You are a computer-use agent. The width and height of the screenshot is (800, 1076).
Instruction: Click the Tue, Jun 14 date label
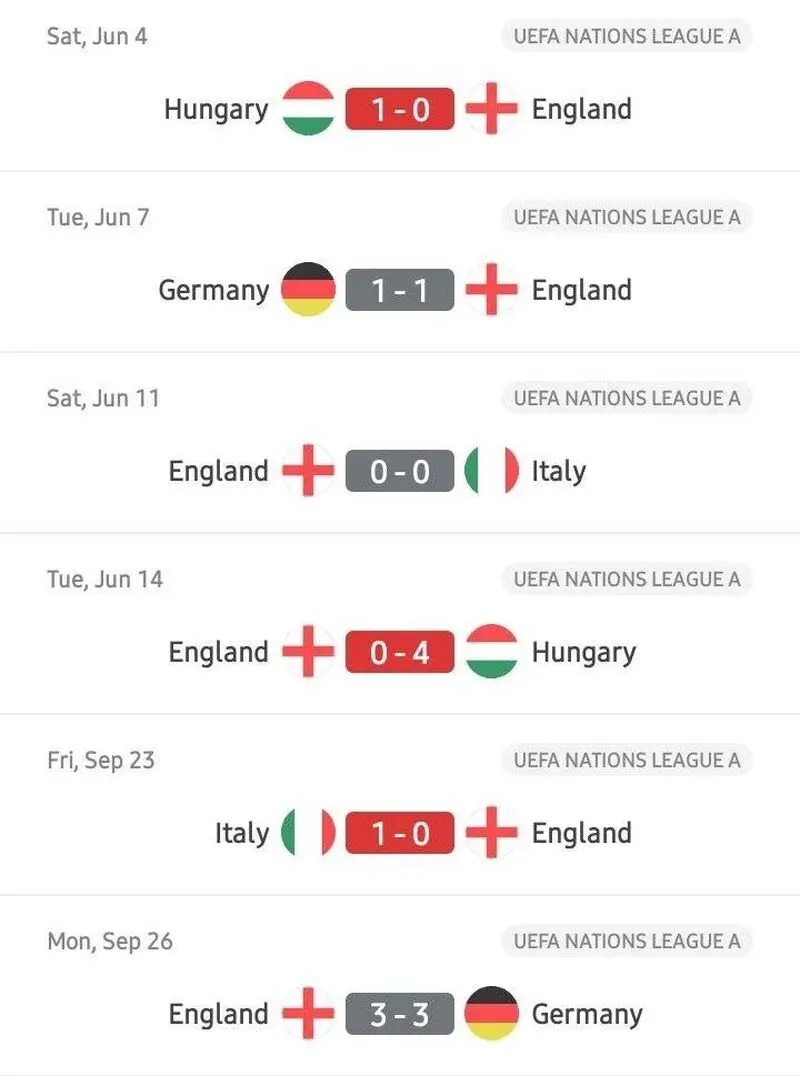[105, 579]
